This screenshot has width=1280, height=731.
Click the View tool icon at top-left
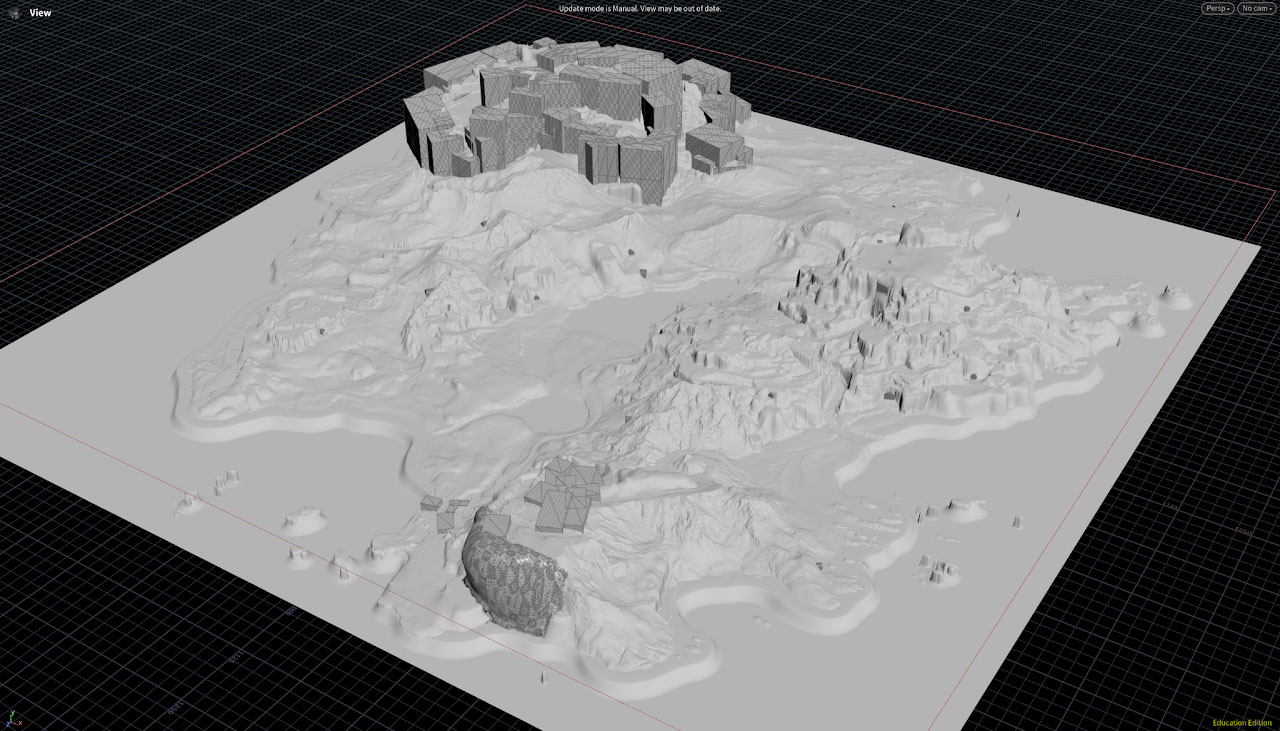coord(13,13)
